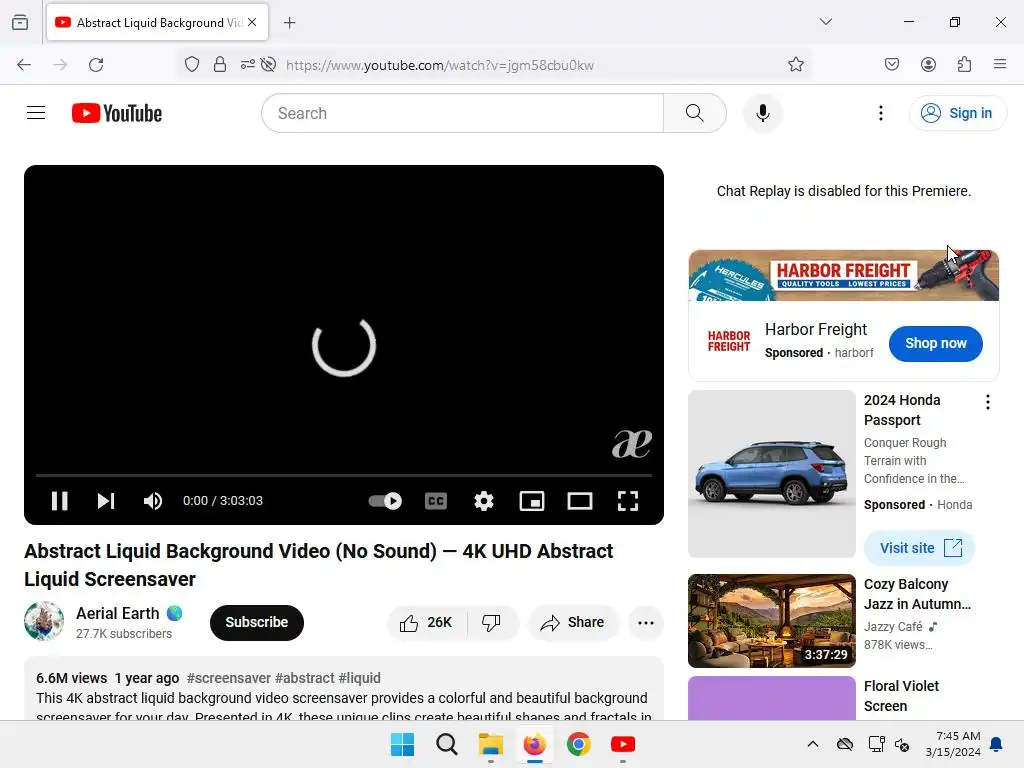This screenshot has width=1024, height=768.
Task: Open Firefox View tab icon
Action: coord(20,23)
